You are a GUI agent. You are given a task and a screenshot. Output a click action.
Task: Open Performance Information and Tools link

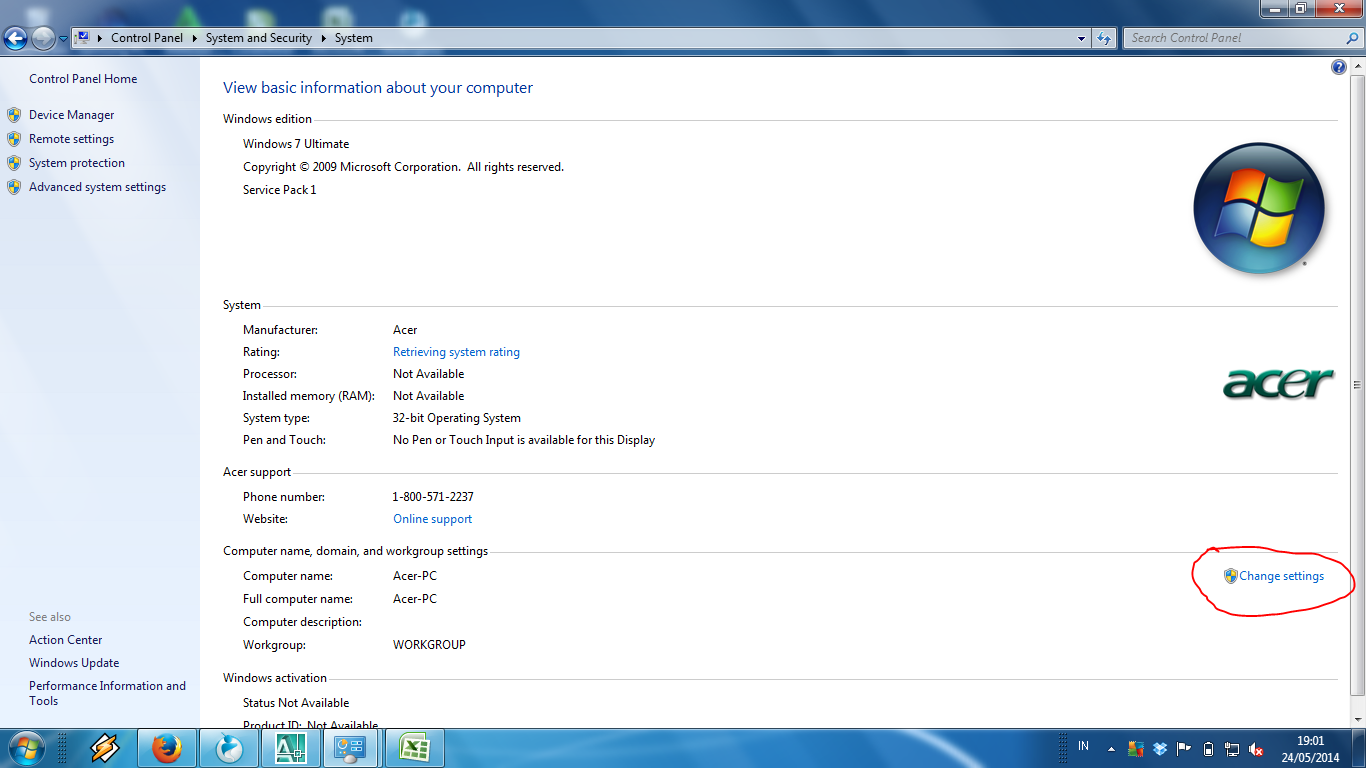coord(107,693)
